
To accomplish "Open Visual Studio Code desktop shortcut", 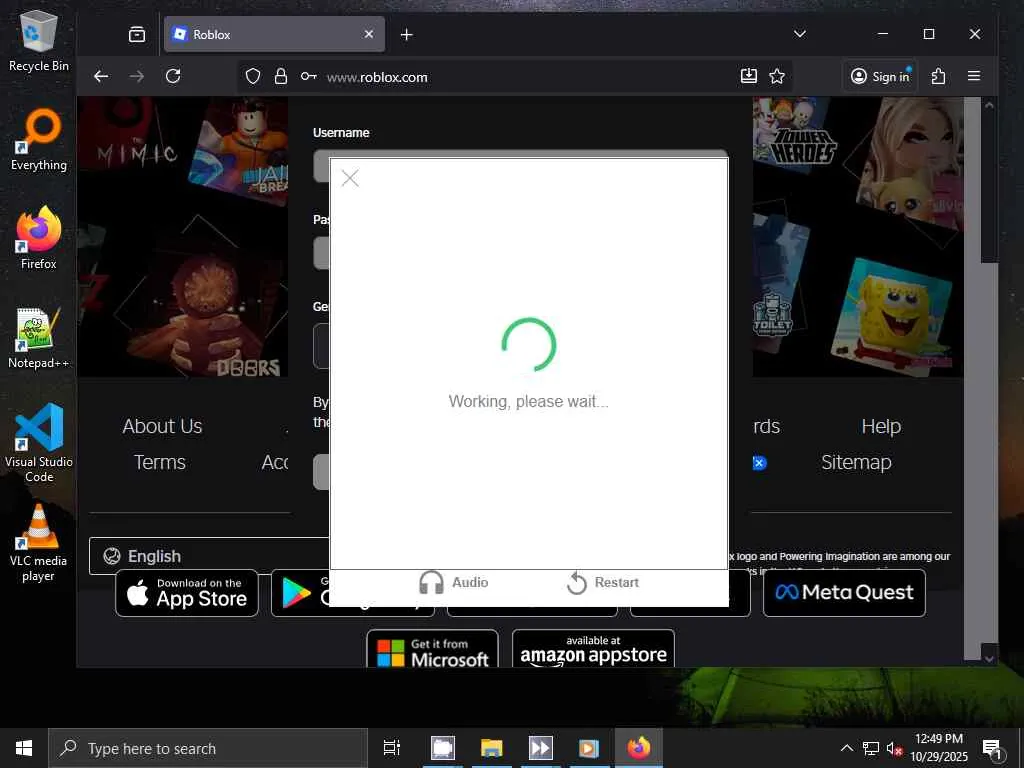I will pos(39,443).
